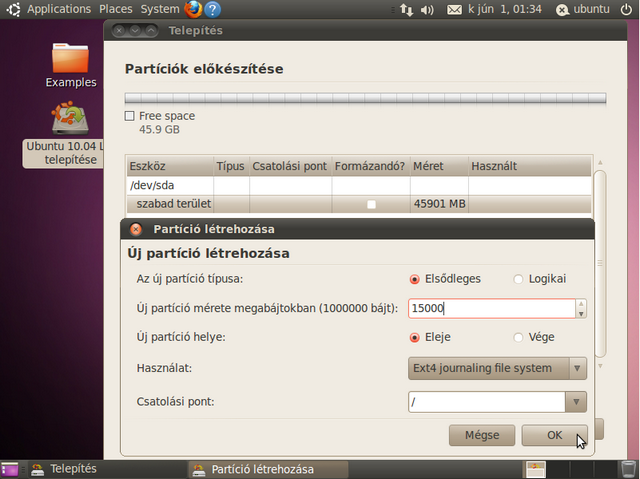
Task: Open the Examples folder on desktop
Action: click(x=70, y=63)
